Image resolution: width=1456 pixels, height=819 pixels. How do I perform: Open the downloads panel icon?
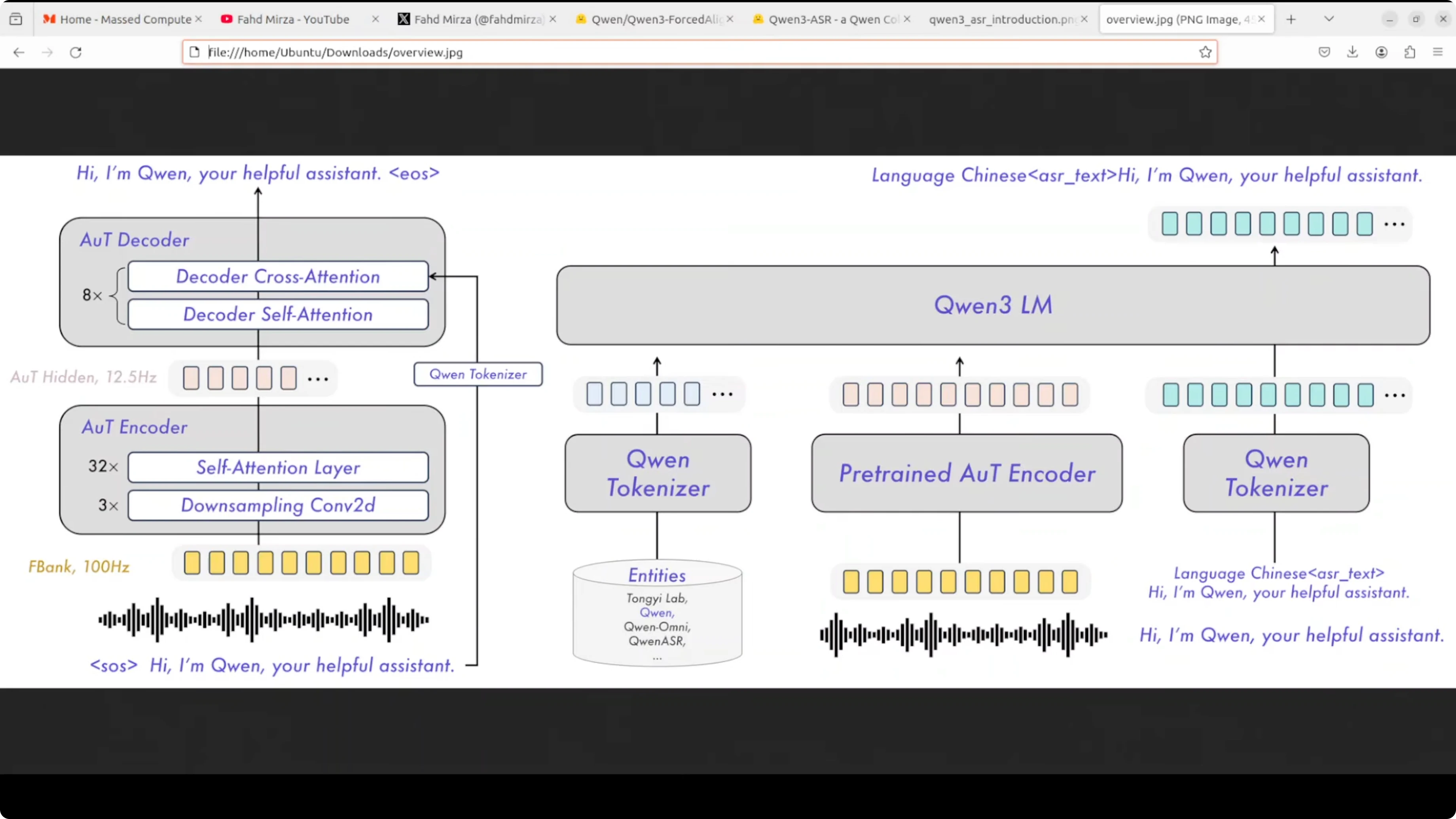[1353, 53]
